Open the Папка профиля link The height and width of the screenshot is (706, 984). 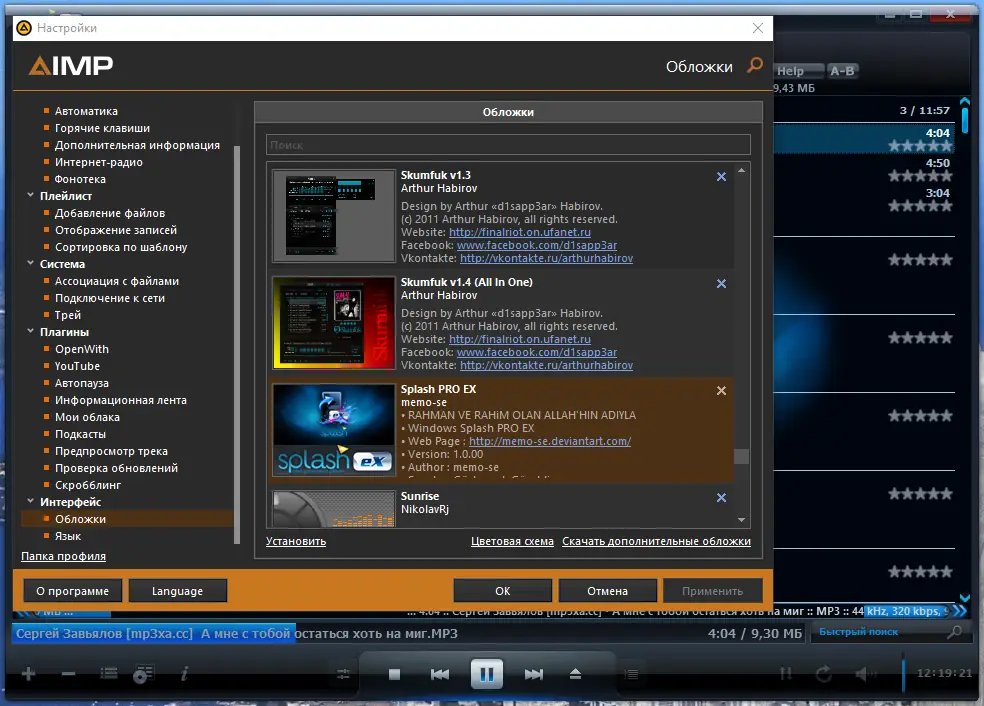click(63, 556)
